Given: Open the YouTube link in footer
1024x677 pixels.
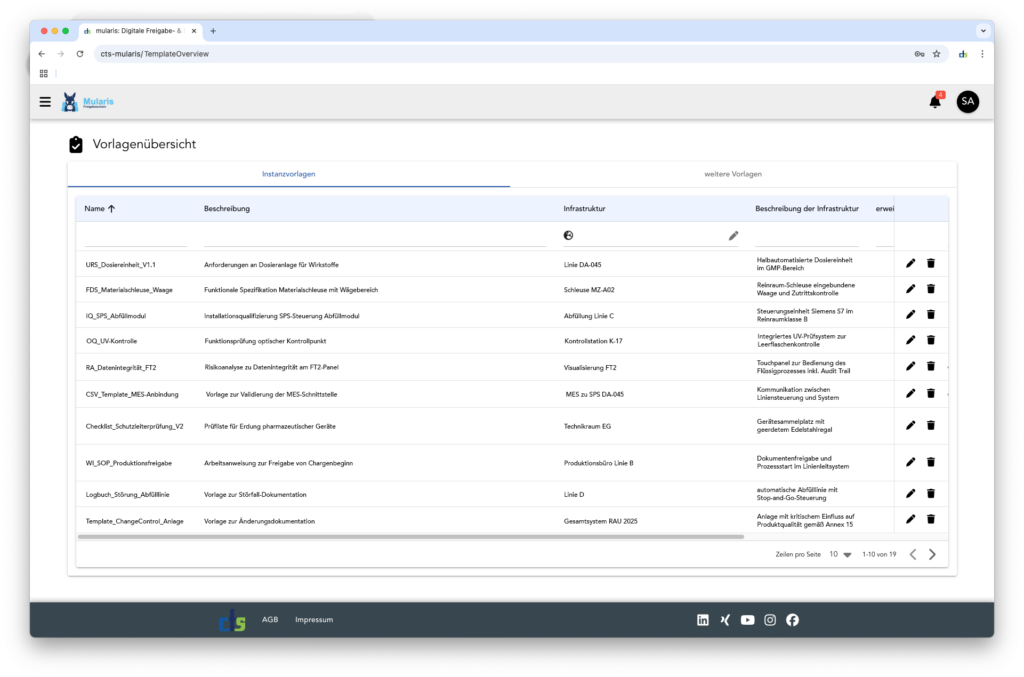Looking at the screenshot, I should (747, 620).
